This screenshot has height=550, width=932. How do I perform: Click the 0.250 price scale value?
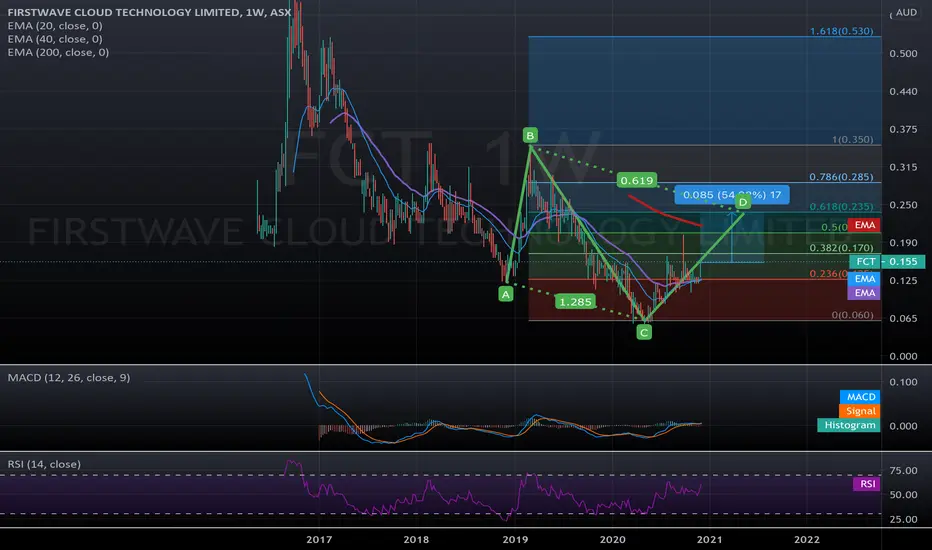coord(903,205)
